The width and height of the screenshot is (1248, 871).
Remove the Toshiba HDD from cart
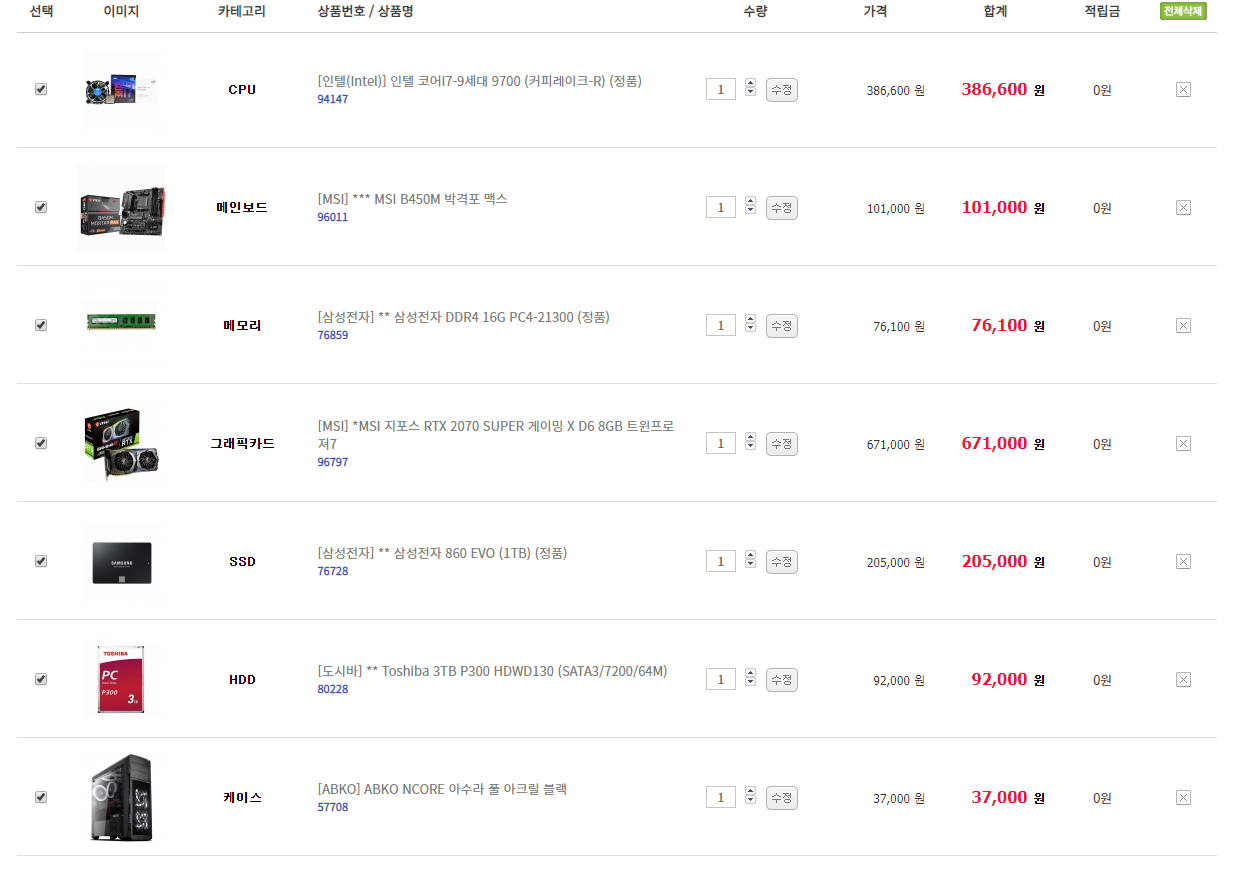click(1183, 680)
